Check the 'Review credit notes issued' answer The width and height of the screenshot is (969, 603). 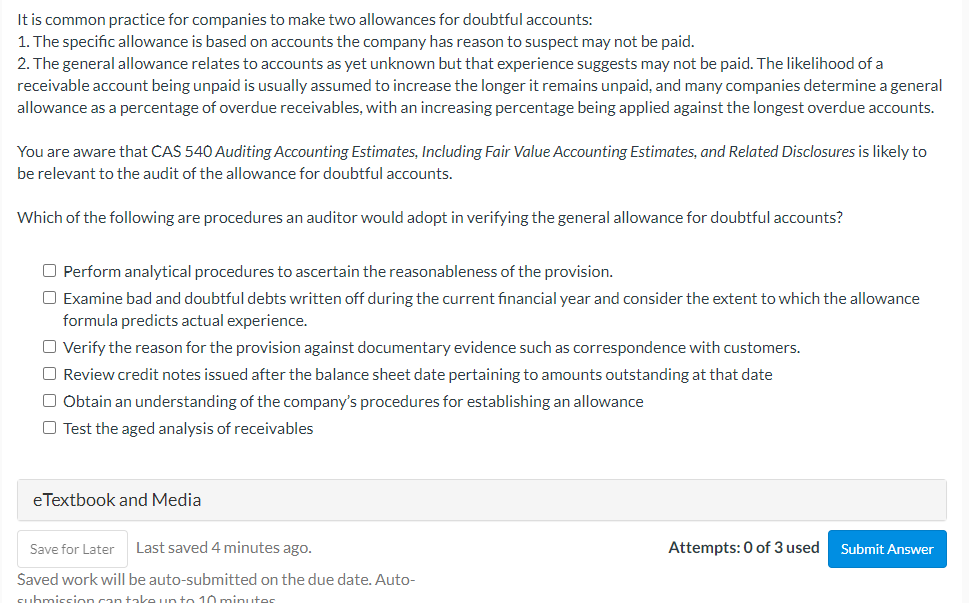click(49, 372)
